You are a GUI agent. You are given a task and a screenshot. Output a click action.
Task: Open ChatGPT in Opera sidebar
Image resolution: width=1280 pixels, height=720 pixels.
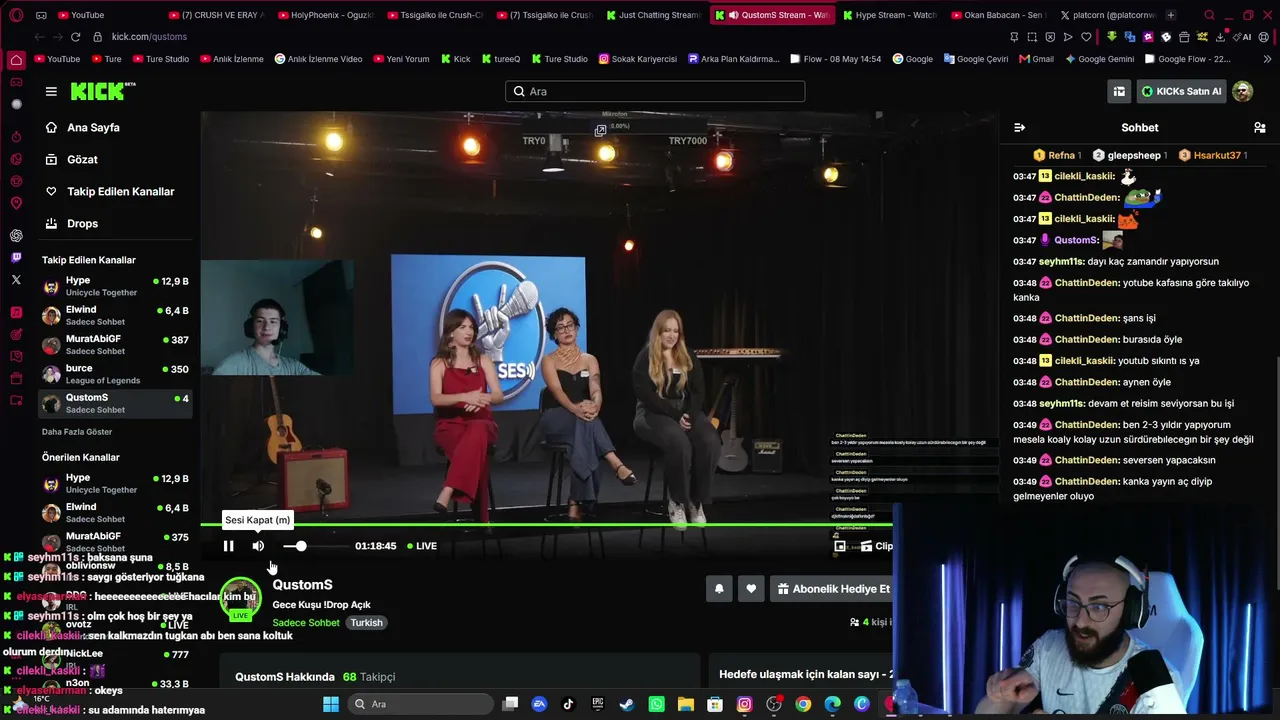tap(16, 236)
